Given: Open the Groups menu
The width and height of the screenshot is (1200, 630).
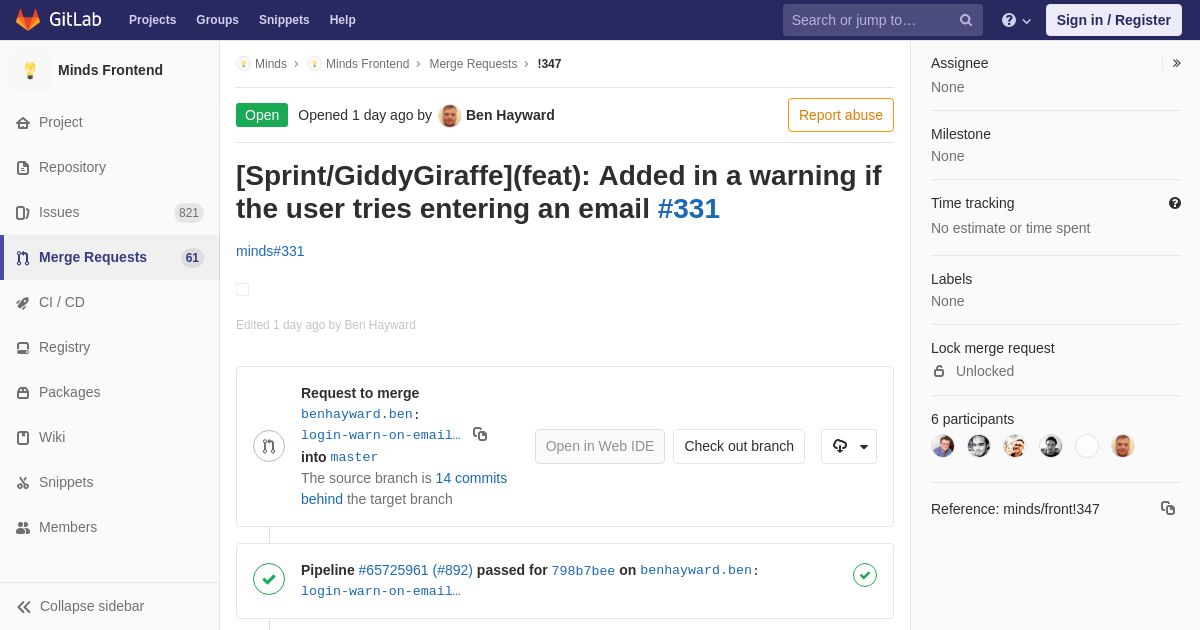Looking at the screenshot, I should [x=217, y=20].
